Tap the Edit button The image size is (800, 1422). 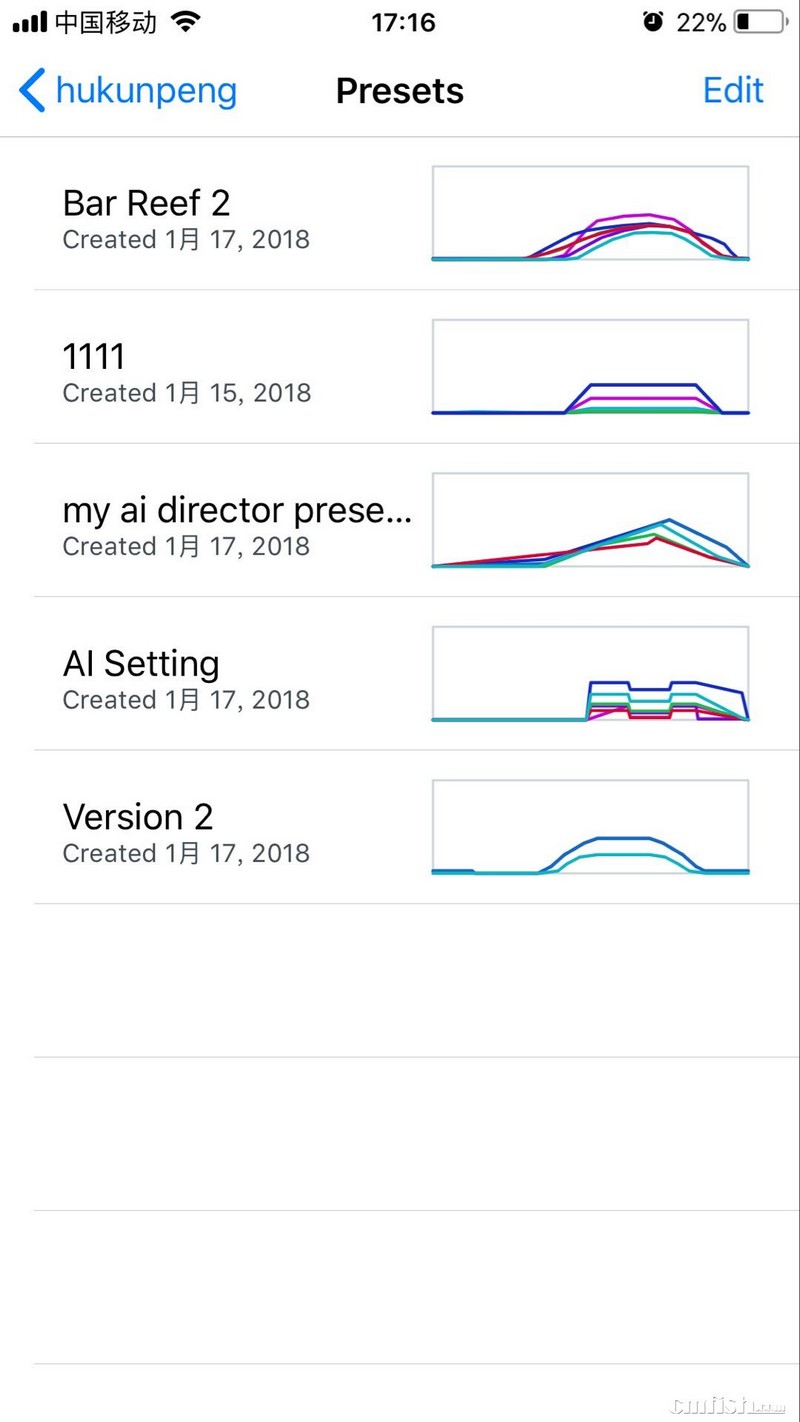[733, 91]
